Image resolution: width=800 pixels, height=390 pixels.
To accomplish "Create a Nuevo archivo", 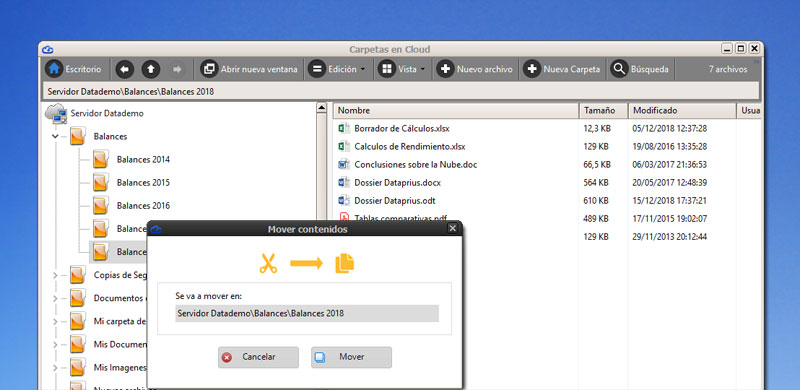I will [475, 69].
